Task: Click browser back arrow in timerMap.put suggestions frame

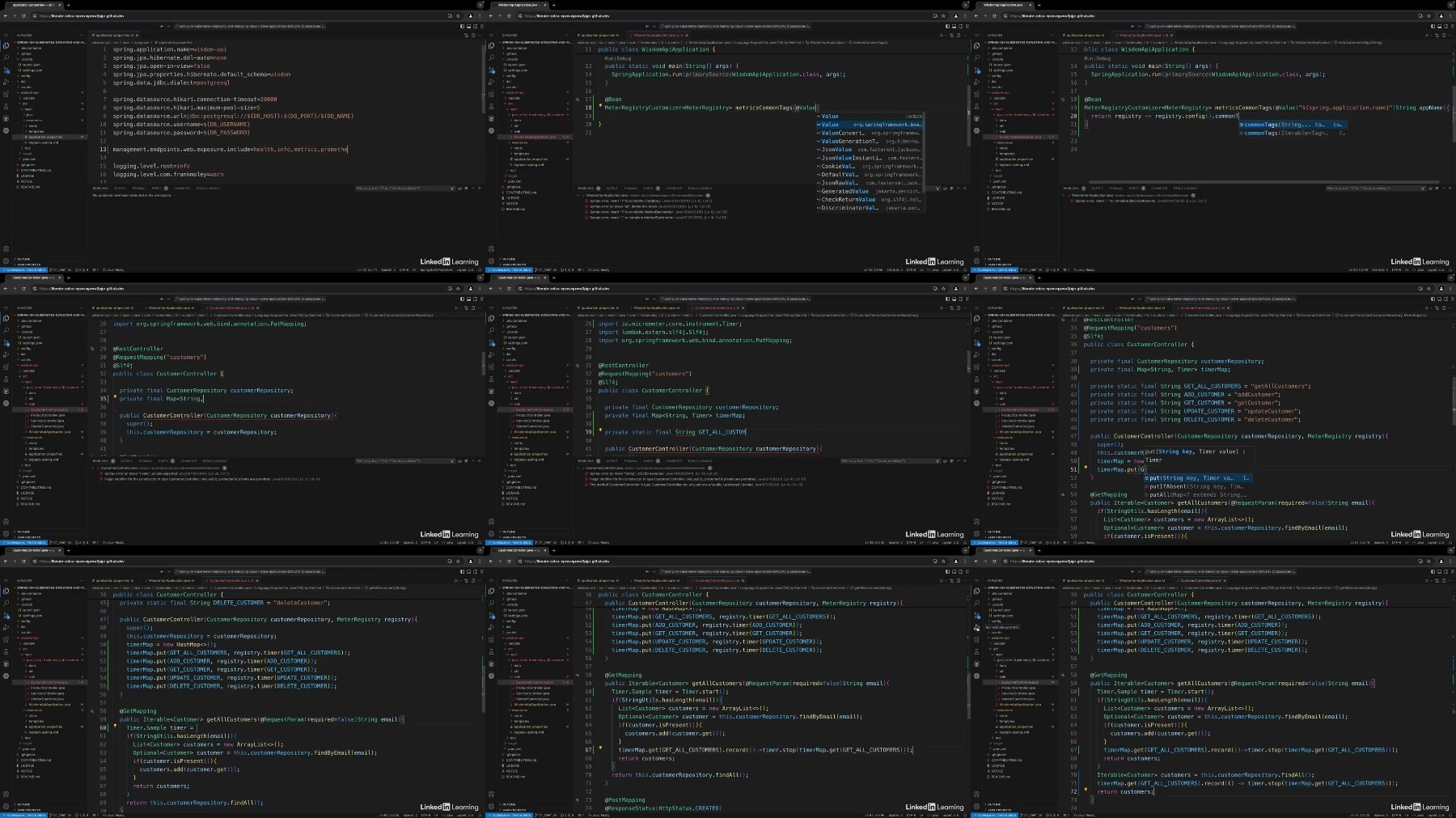Action: (x=976, y=289)
